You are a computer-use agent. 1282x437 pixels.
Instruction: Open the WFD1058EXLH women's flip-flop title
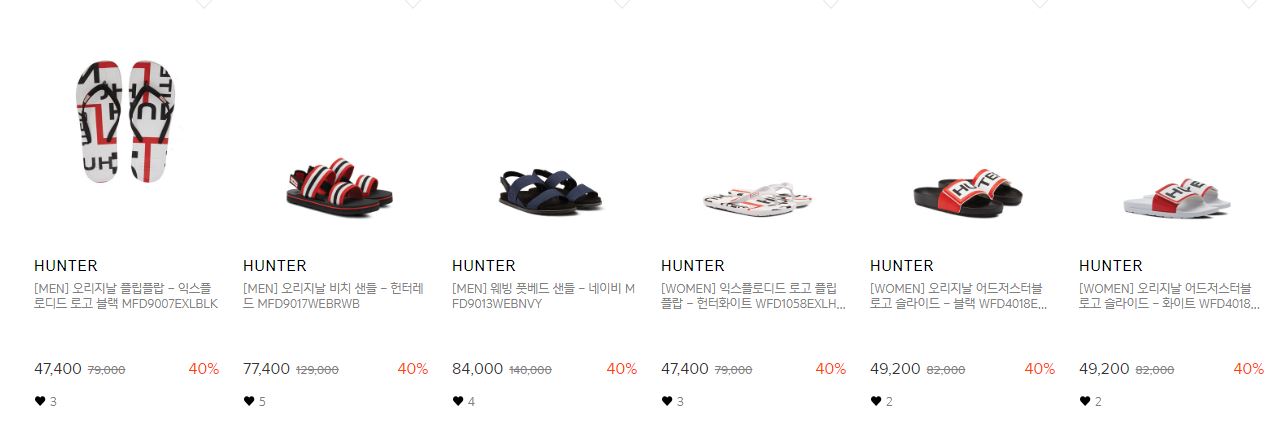753,296
